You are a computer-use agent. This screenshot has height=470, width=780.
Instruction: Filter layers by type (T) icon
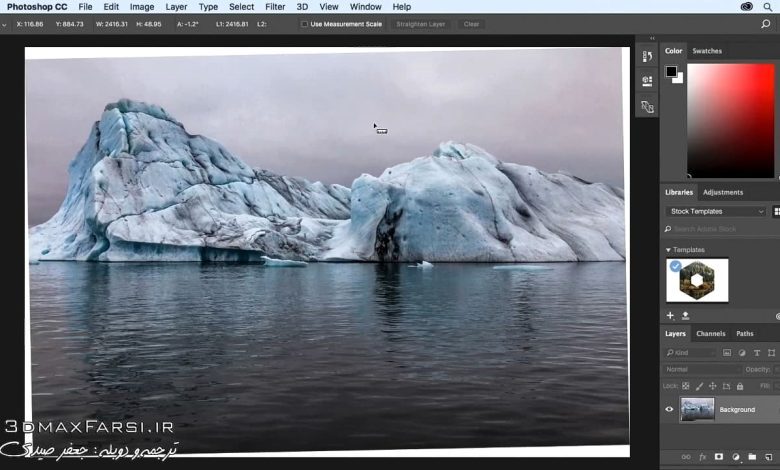coord(757,353)
